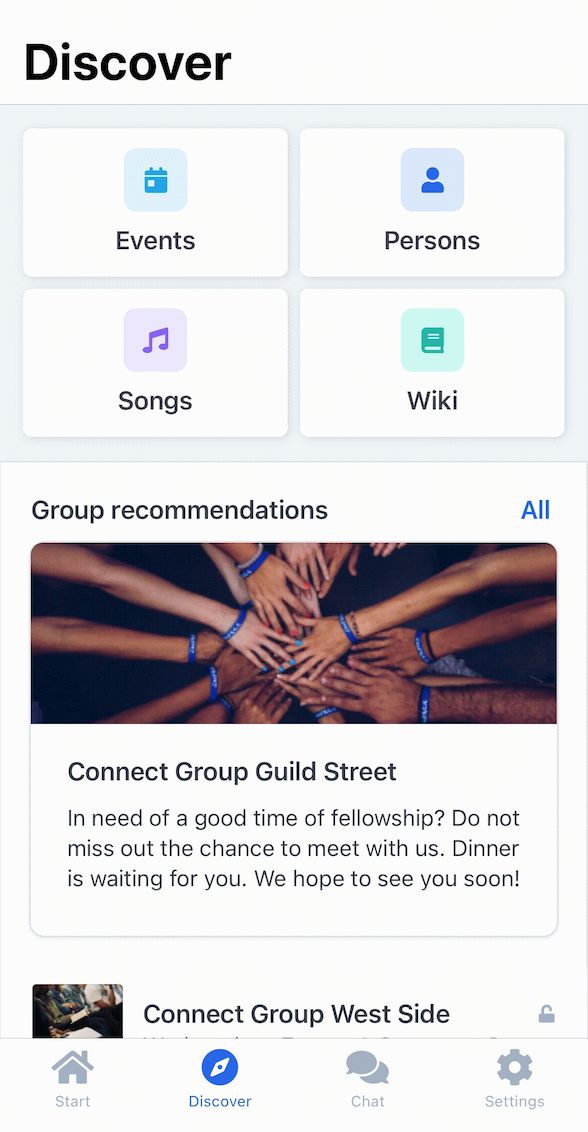Tap the Wiki book icon
588x1132 pixels.
click(432, 340)
